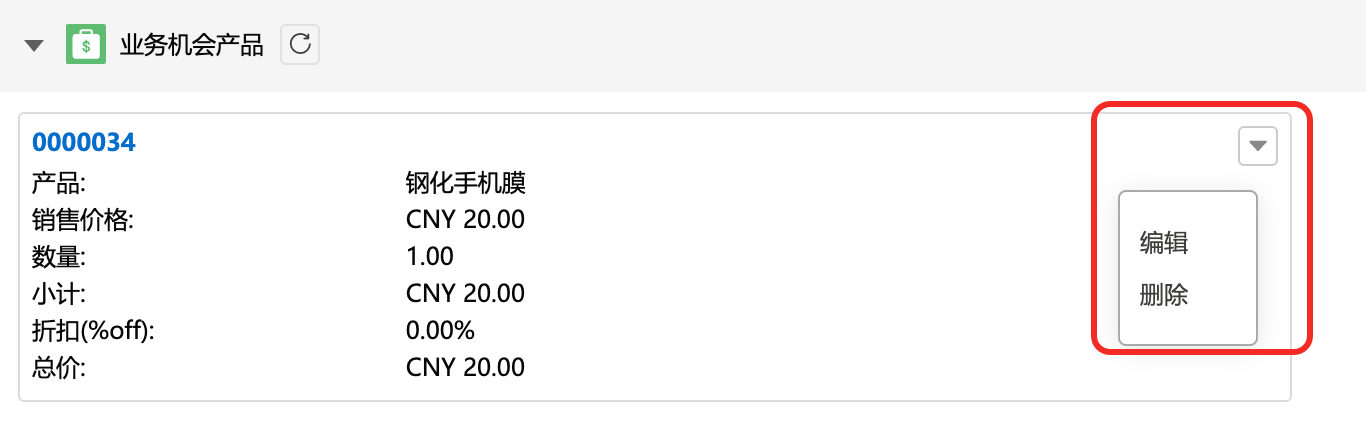Click the 业务机会产品 section title
The height and width of the screenshot is (422, 1366).
191,45
